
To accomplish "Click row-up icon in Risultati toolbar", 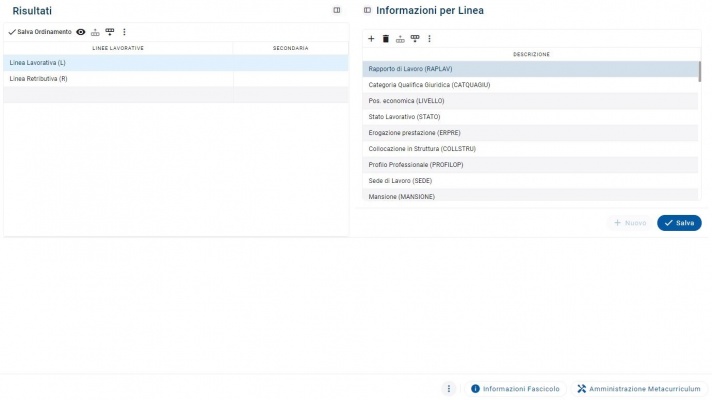I will click(x=95, y=32).
